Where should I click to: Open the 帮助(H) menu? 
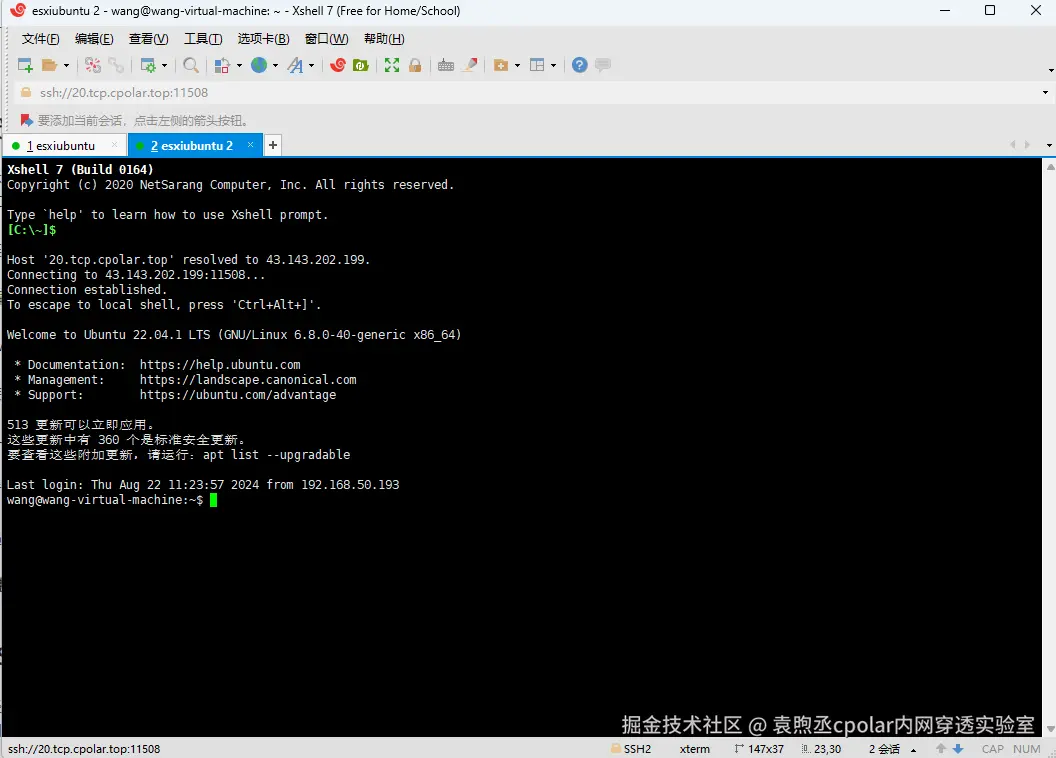tap(384, 39)
